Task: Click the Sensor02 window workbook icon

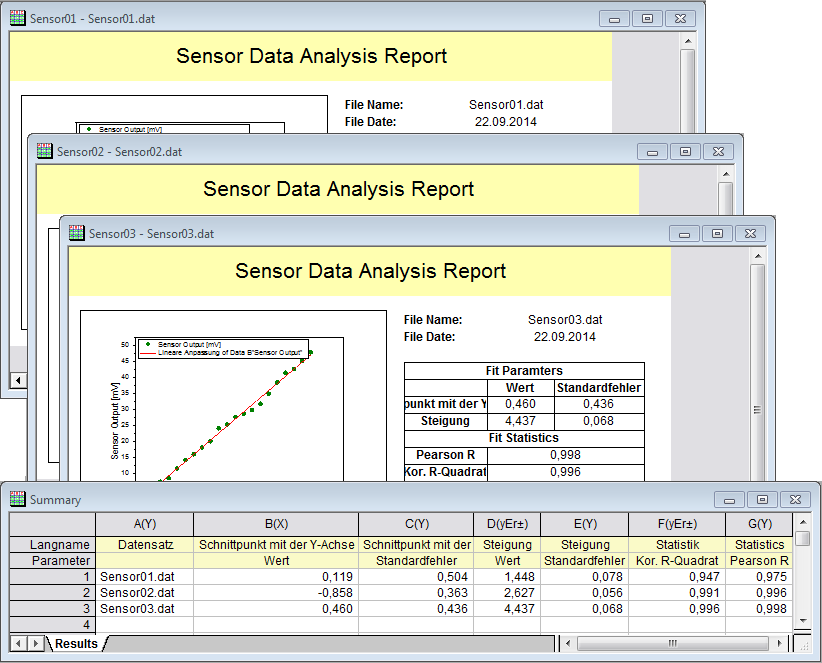Action: [x=45, y=151]
